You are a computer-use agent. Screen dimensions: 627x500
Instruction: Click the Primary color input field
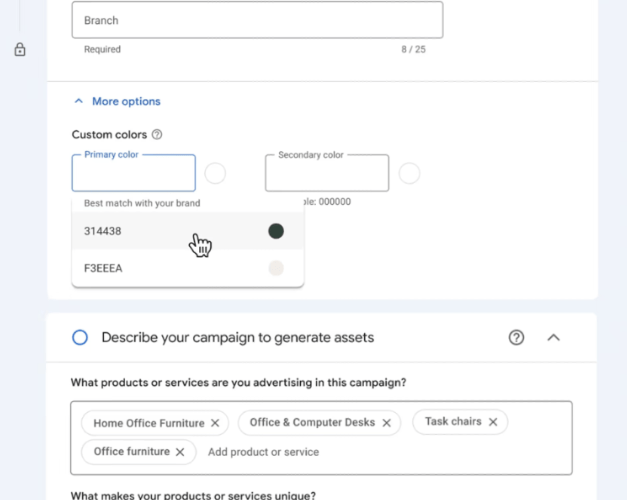coord(133,174)
